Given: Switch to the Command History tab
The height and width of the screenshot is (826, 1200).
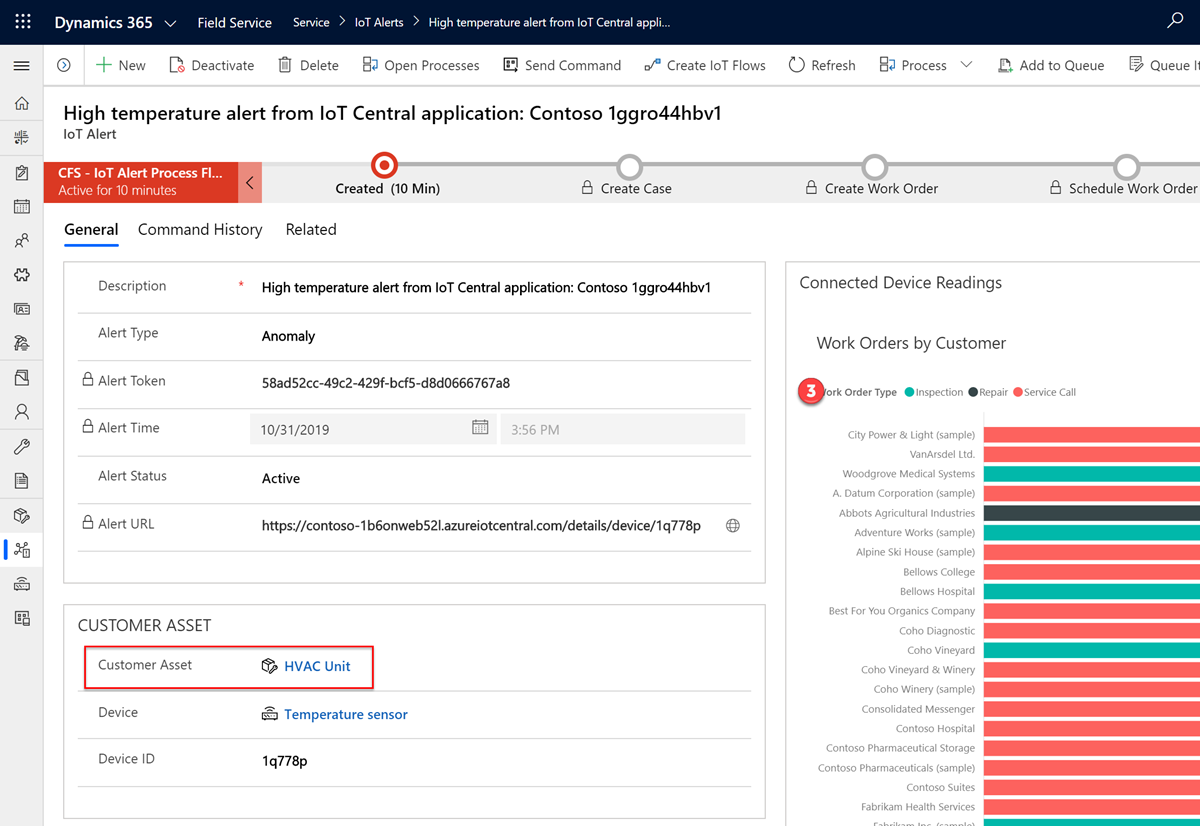Looking at the screenshot, I should tap(200, 230).
